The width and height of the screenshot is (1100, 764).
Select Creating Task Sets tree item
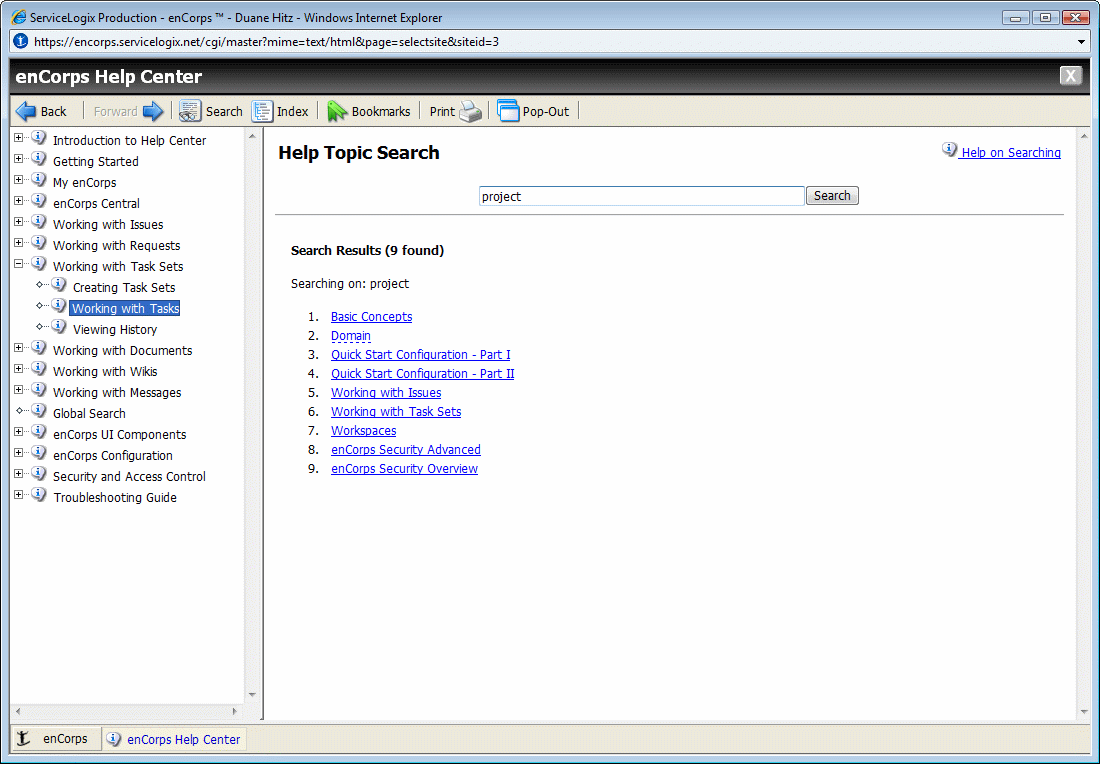(124, 288)
